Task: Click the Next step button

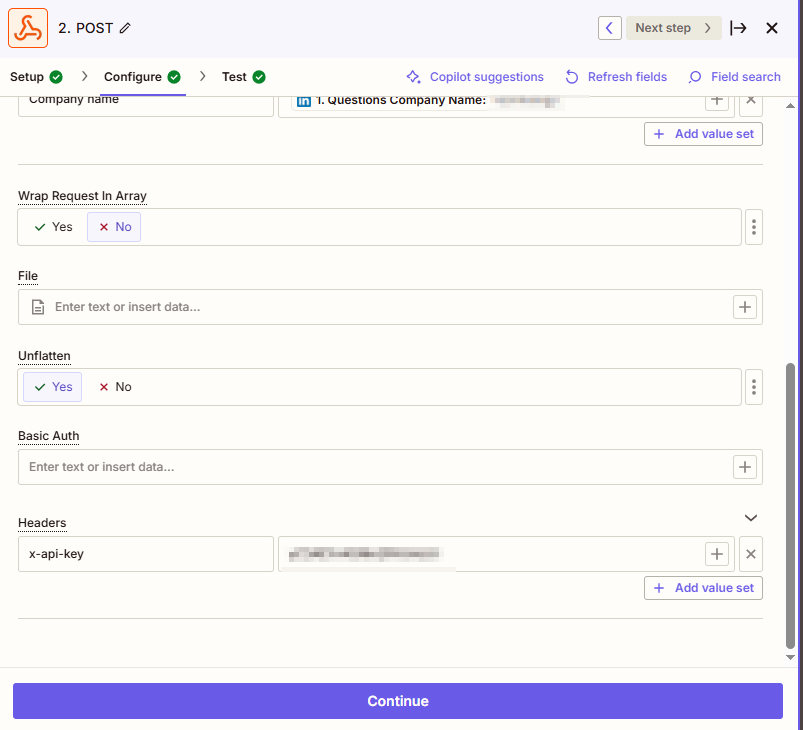Action: click(673, 28)
